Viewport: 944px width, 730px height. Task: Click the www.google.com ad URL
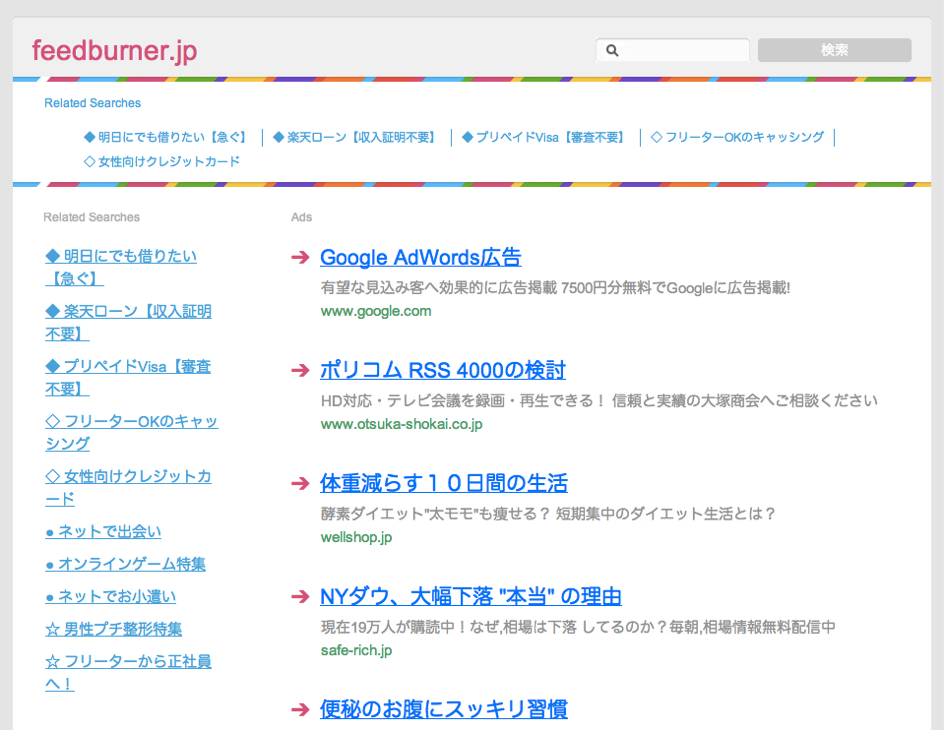click(376, 311)
